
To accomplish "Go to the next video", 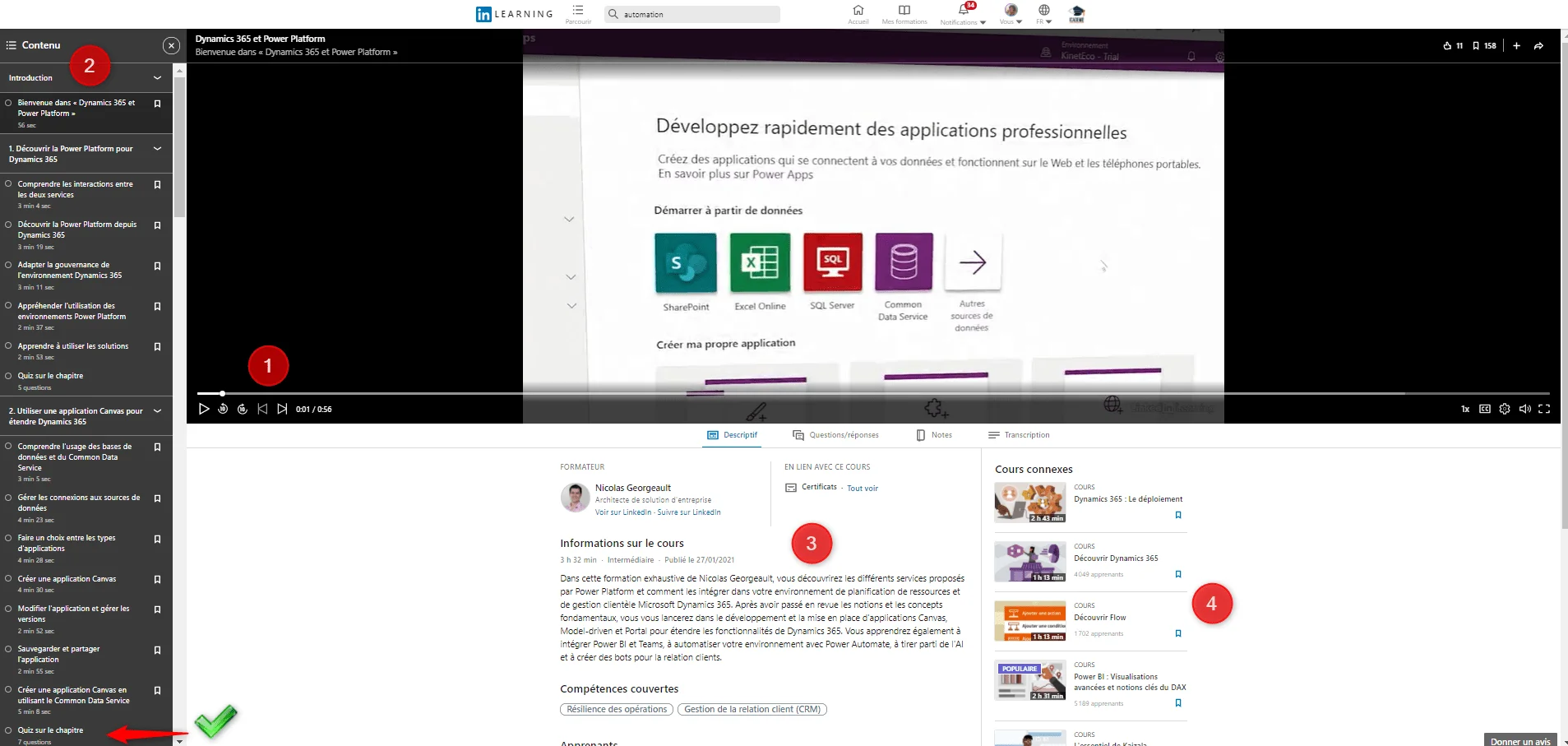I will click(x=282, y=409).
